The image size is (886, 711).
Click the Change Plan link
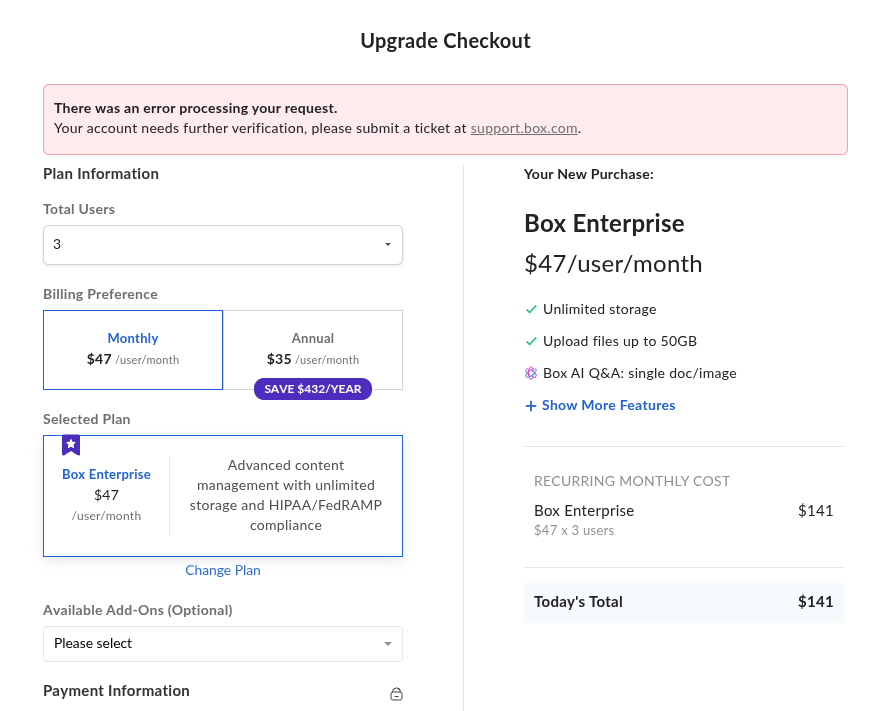[223, 570]
